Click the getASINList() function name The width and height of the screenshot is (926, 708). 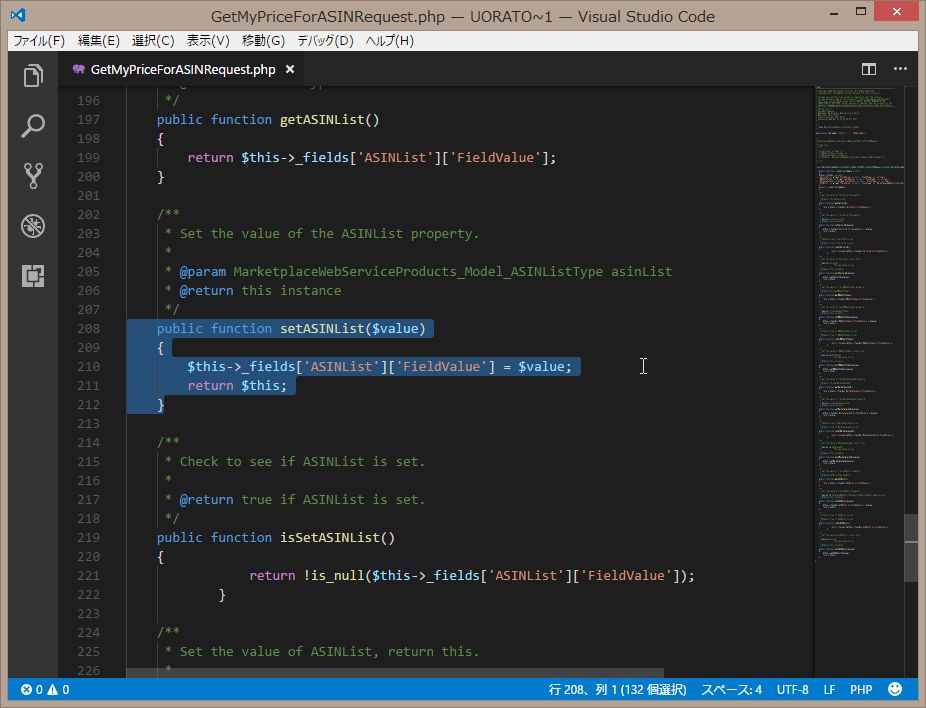pos(330,119)
